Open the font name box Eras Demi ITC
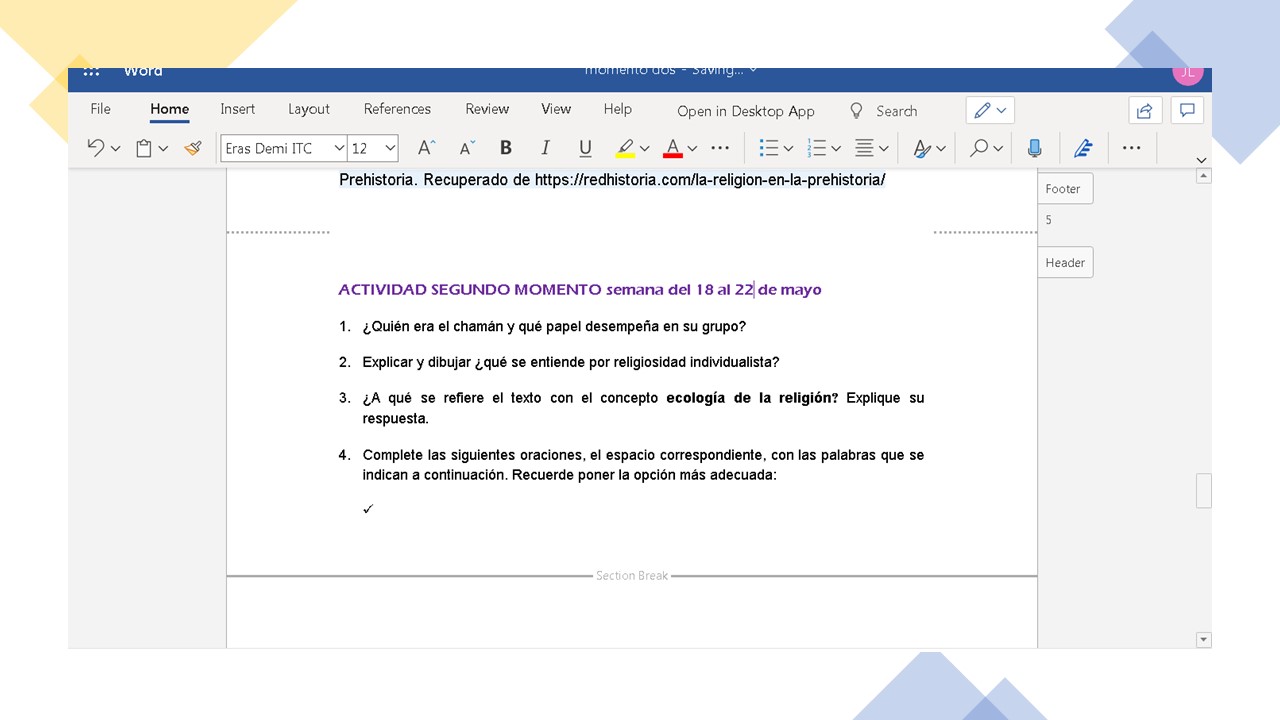This screenshot has height=720, width=1280. (x=284, y=148)
